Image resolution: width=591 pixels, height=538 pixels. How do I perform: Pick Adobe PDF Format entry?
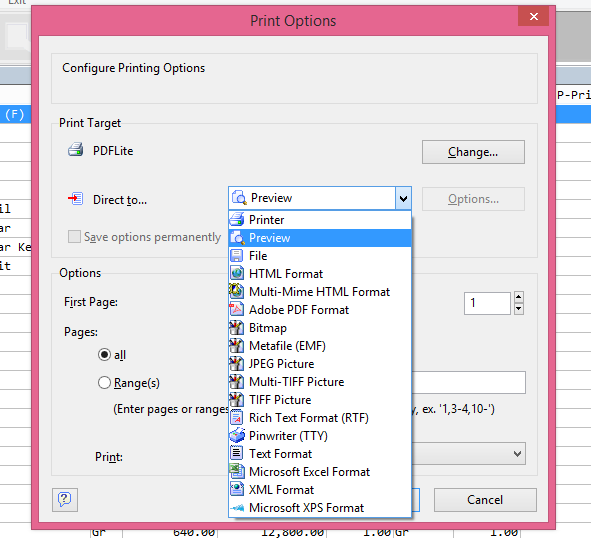320,310
